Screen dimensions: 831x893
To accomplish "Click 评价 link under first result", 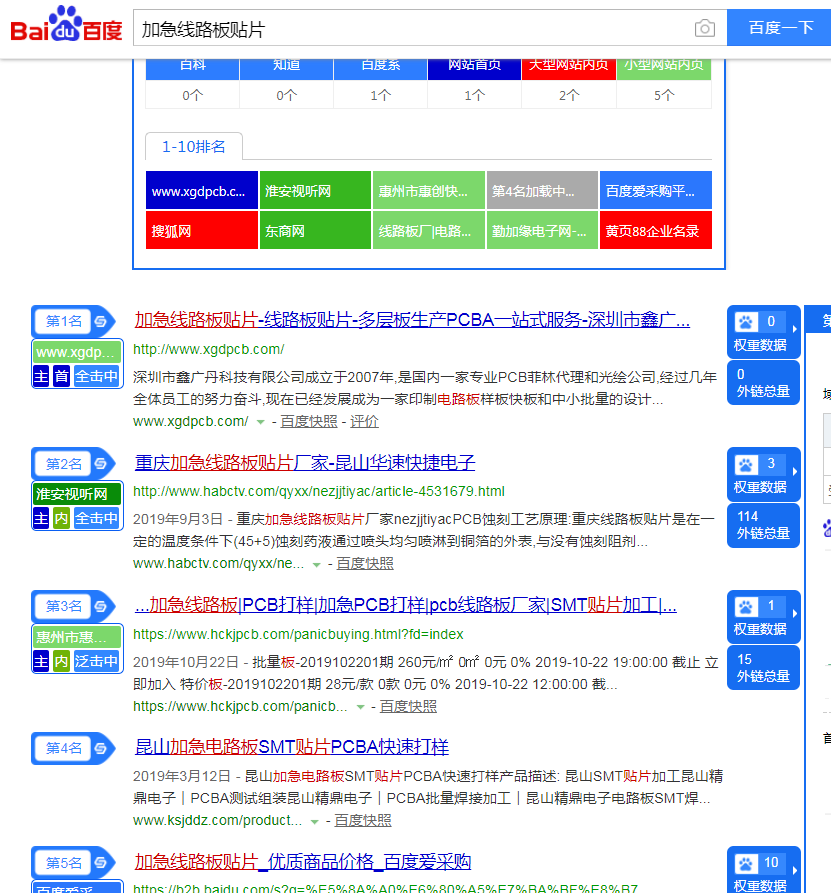I will pyautogui.click(x=364, y=421).
